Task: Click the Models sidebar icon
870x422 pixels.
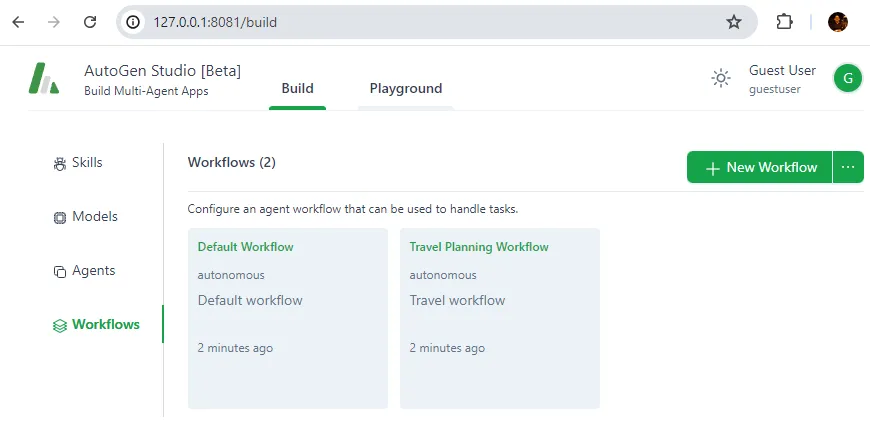Action: tap(59, 218)
